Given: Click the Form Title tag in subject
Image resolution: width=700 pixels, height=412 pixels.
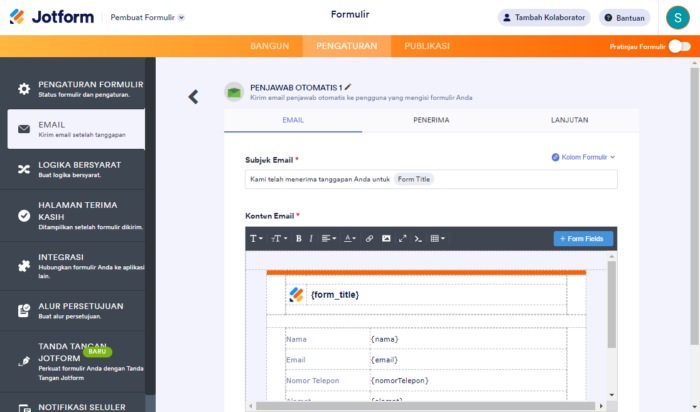Looking at the screenshot, I should [414, 179].
